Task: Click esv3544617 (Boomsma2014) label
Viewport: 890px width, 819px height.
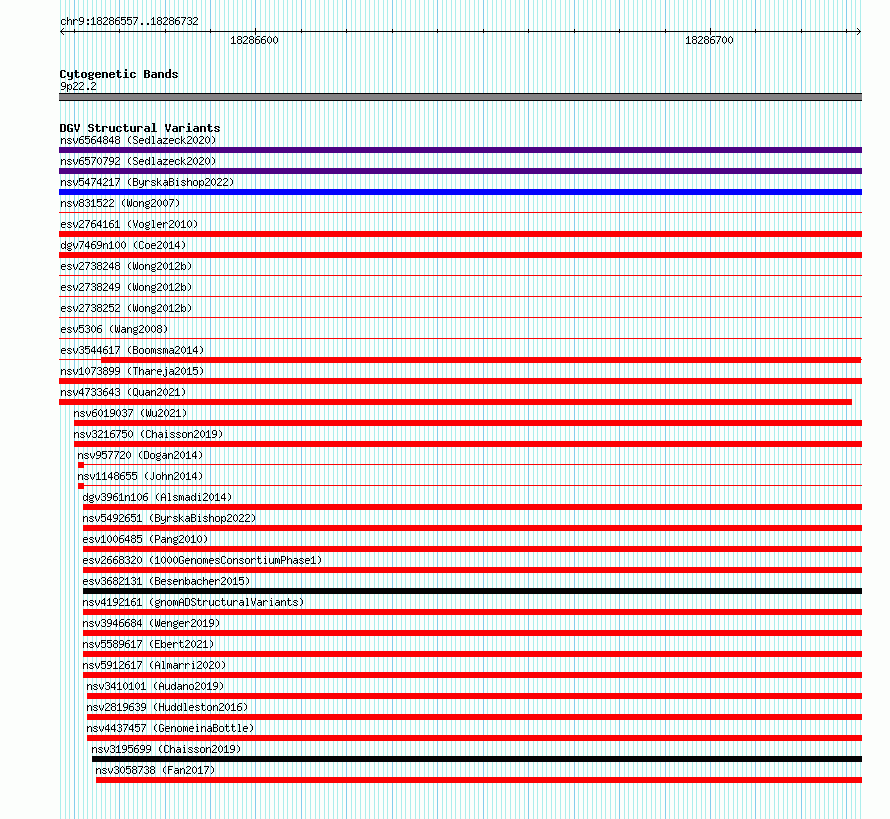Action: pos(132,350)
